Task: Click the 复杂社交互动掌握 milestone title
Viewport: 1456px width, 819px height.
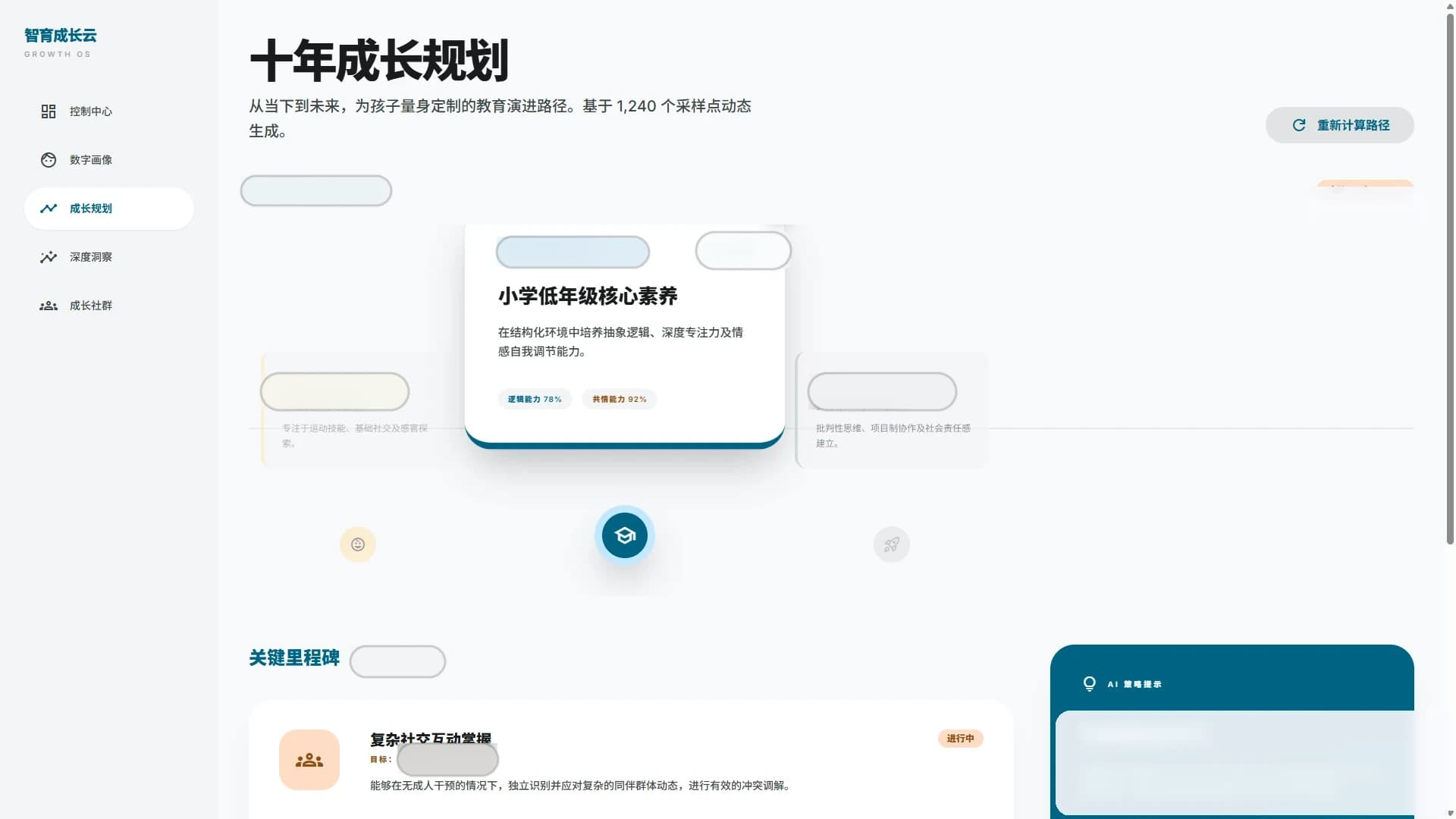Action: [431, 739]
